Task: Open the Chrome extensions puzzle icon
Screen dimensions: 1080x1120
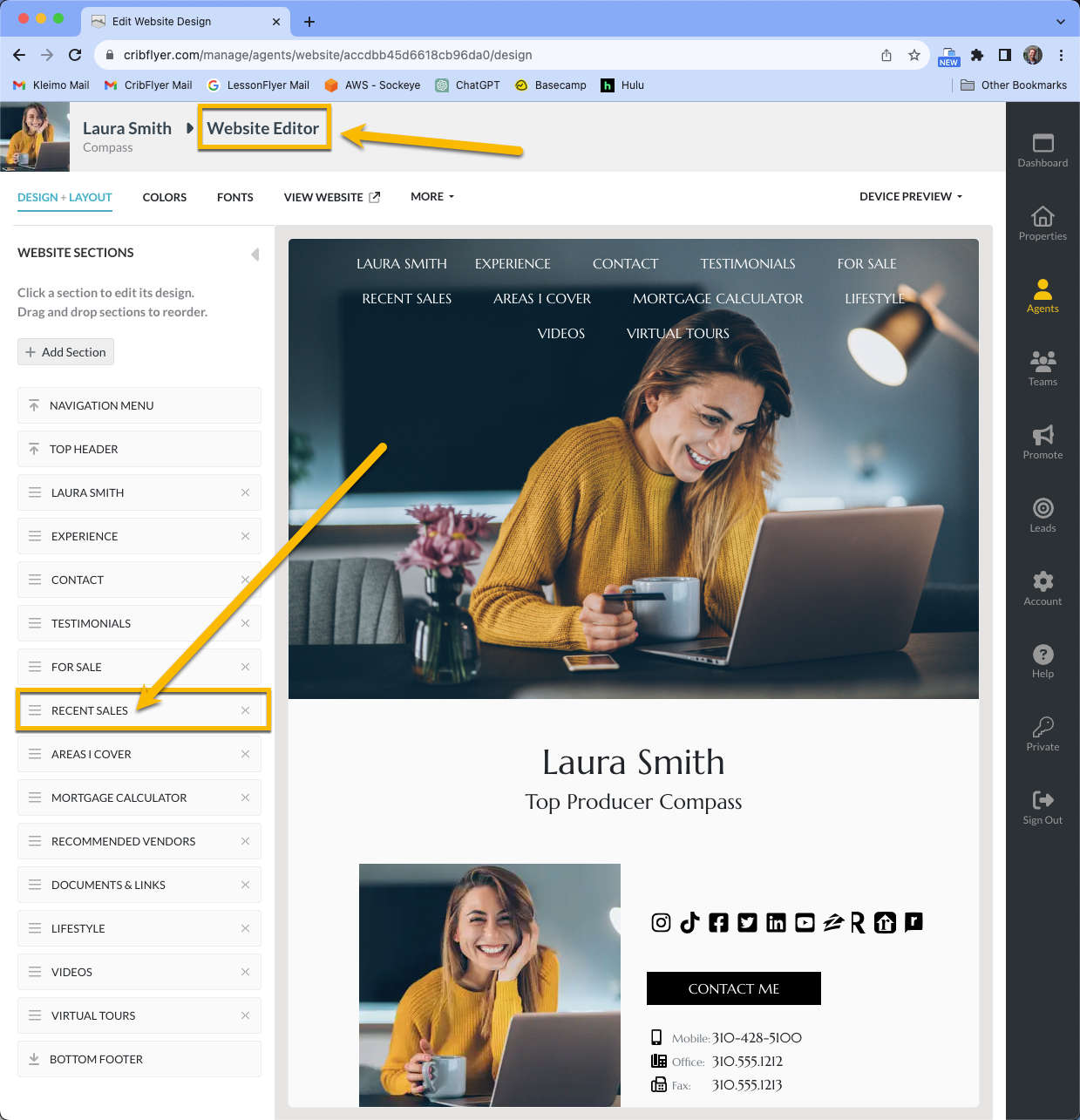Action: coord(977,55)
